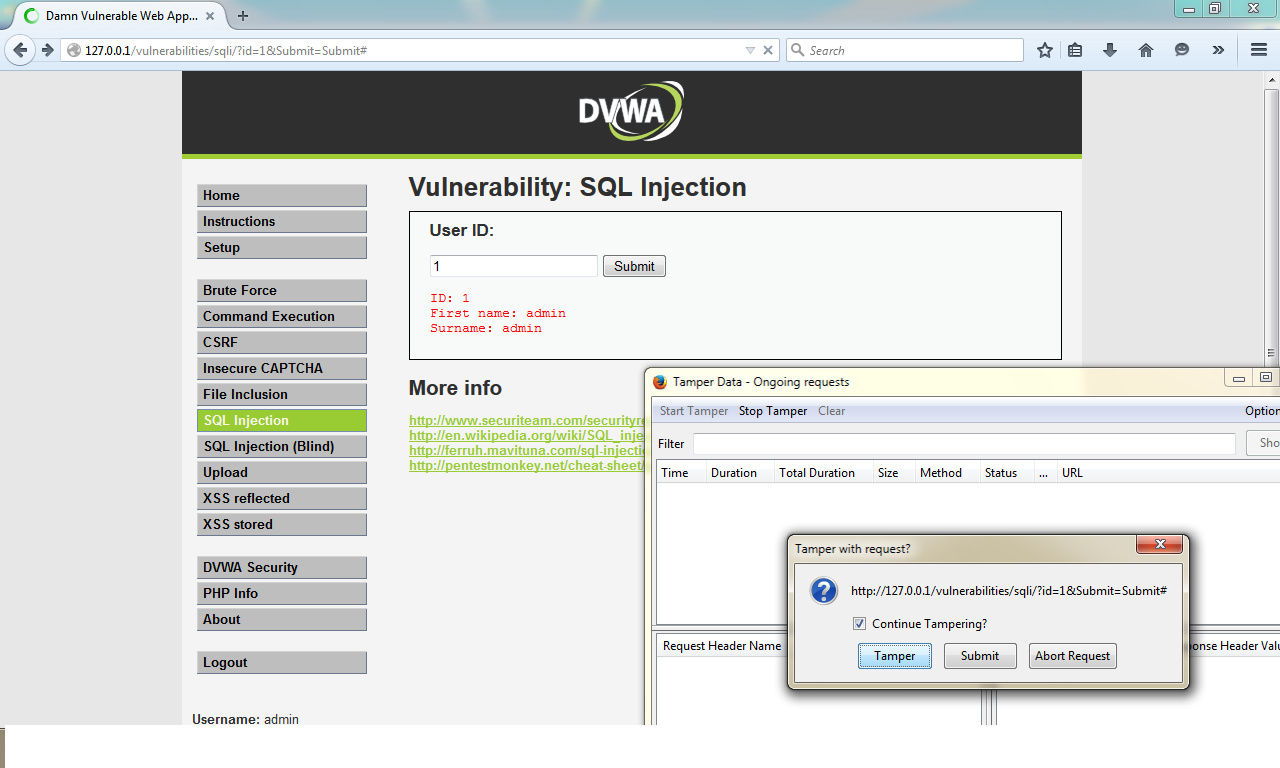Screen dimensions: 1280x768
Task: Click inside the User ID input field
Action: (513, 265)
